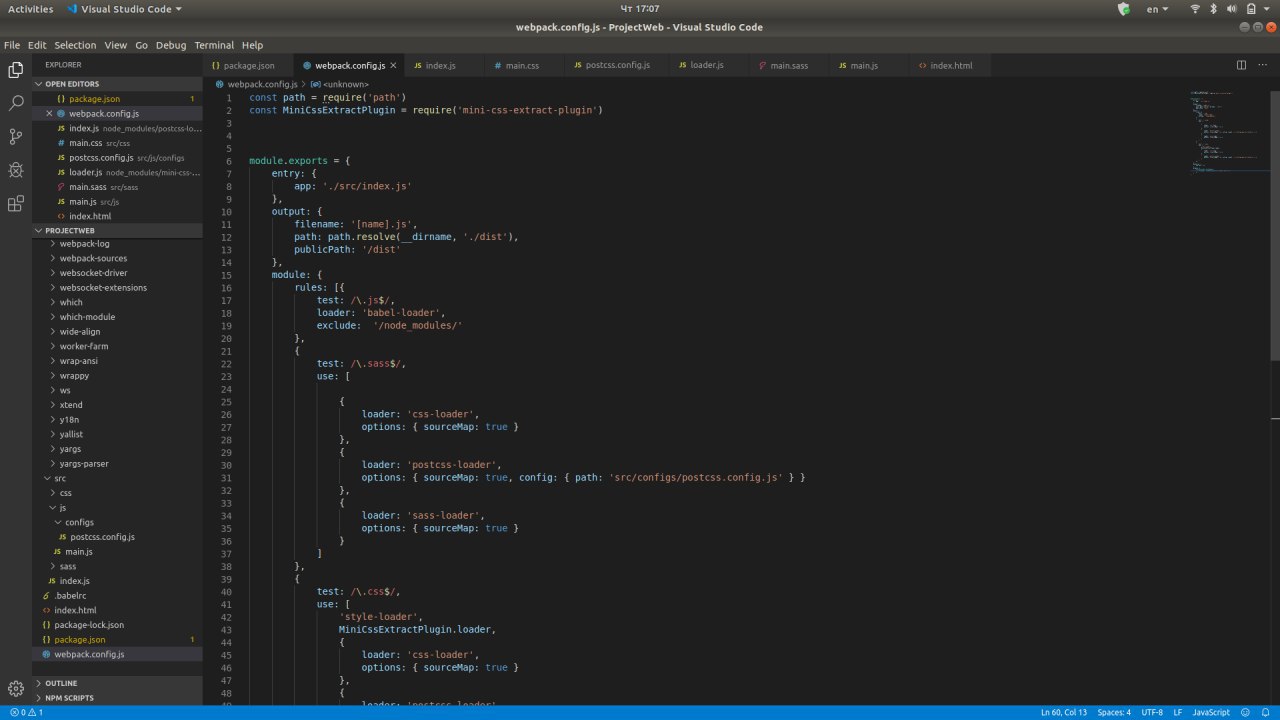The image size is (1280, 720).
Task: Expand the OUTLINE section
Action: point(61,683)
